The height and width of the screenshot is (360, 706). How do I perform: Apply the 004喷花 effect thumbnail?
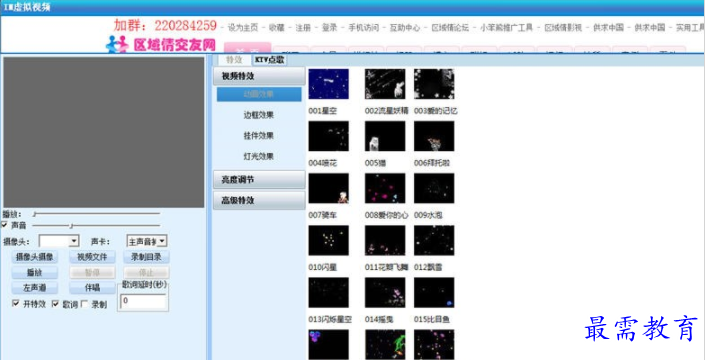[x=328, y=136]
